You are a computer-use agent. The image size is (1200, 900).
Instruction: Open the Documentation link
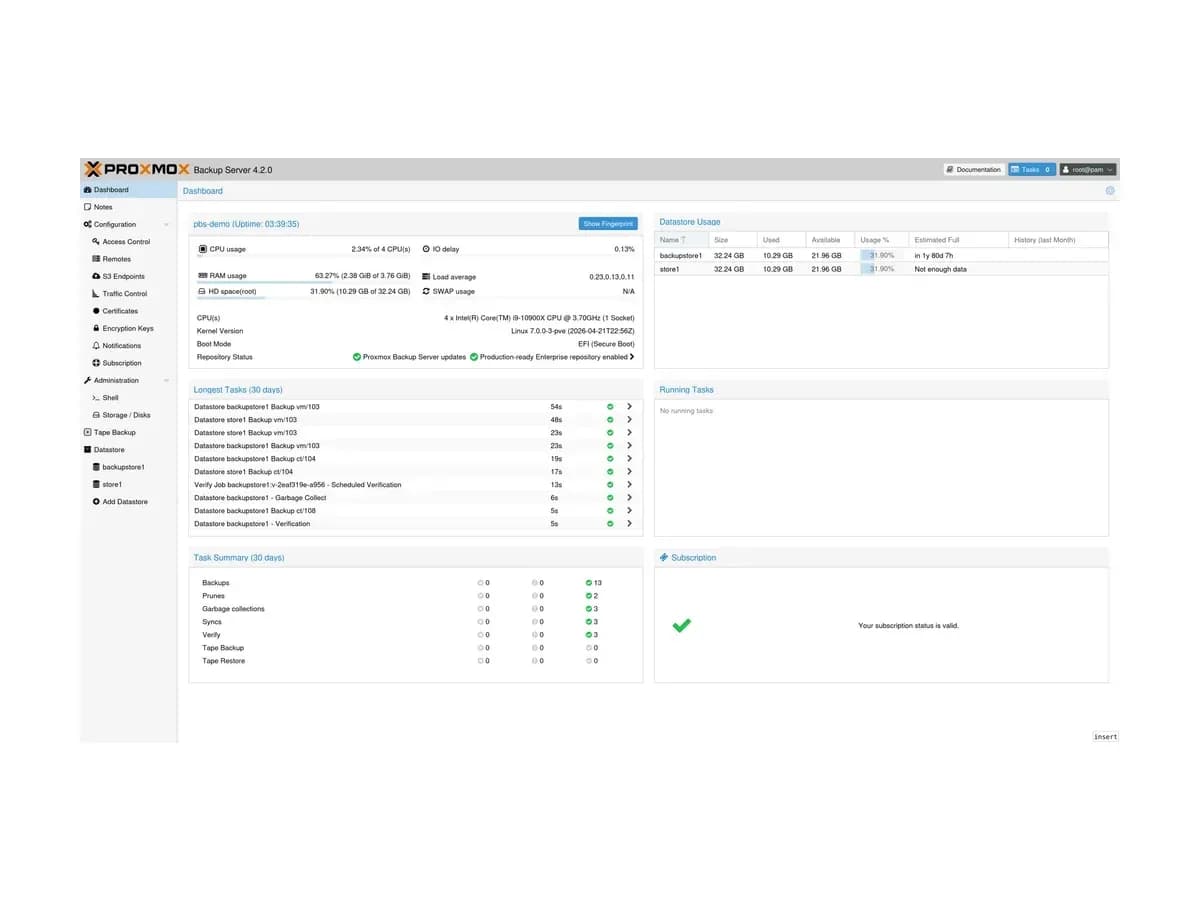click(x=973, y=170)
